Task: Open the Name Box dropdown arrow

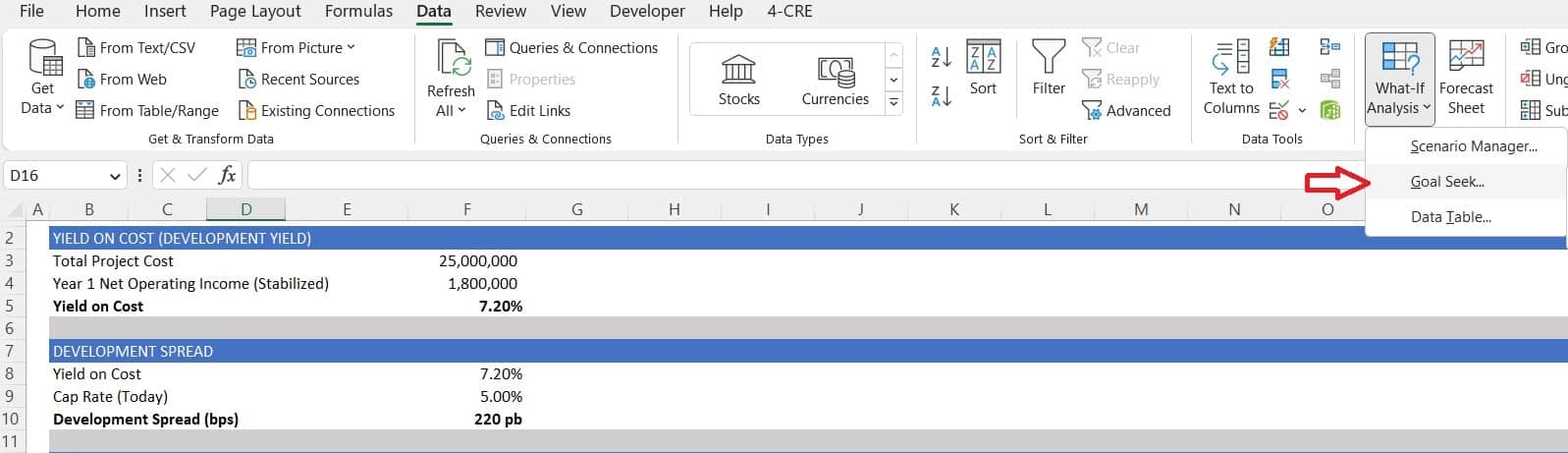Action: [x=115, y=176]
